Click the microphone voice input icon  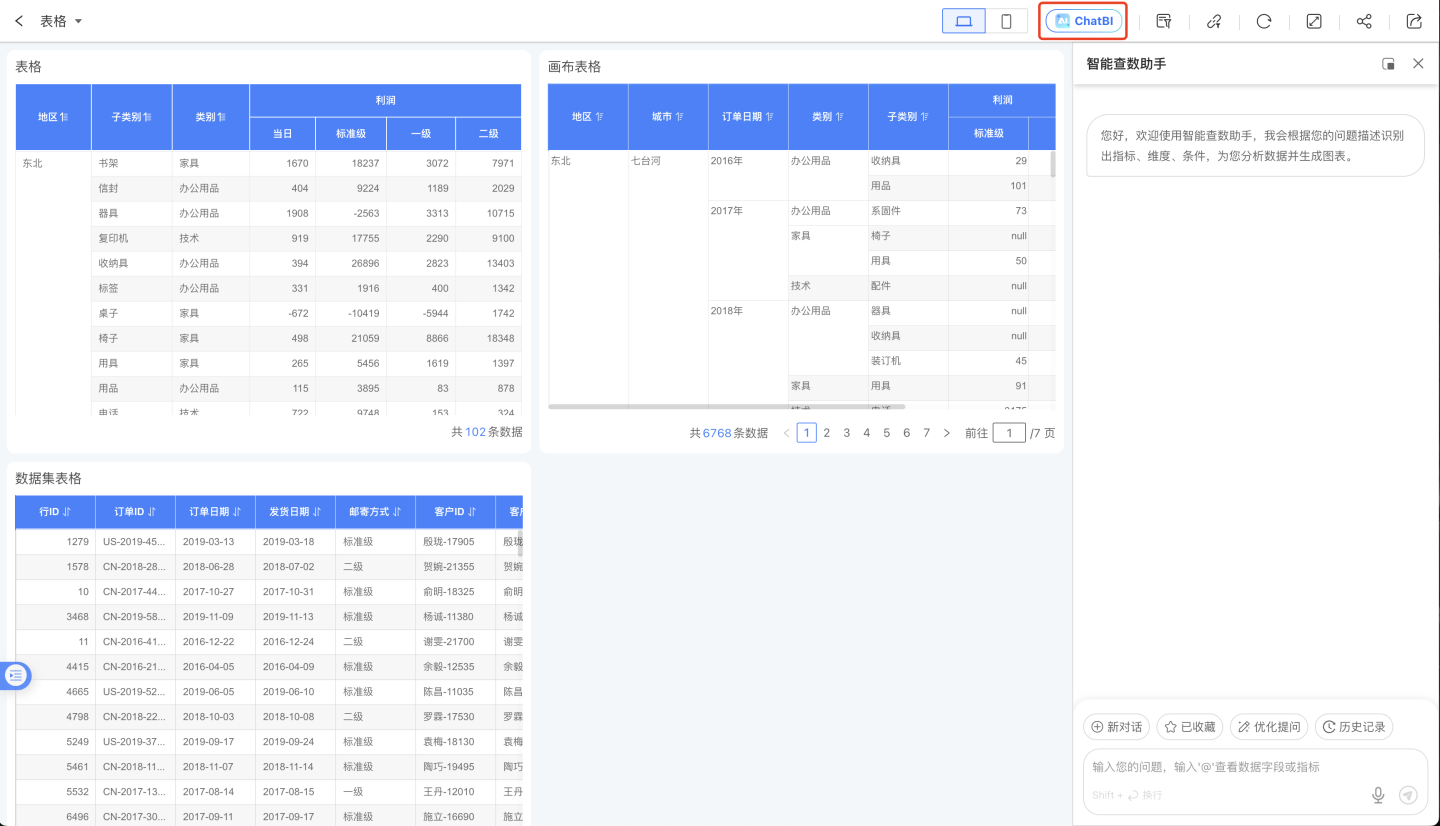pos(1378,795)
